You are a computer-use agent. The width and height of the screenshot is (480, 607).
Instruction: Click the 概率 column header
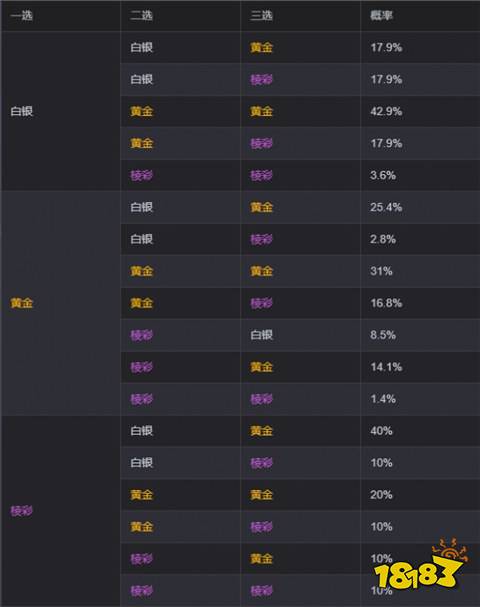coord(381,15)
